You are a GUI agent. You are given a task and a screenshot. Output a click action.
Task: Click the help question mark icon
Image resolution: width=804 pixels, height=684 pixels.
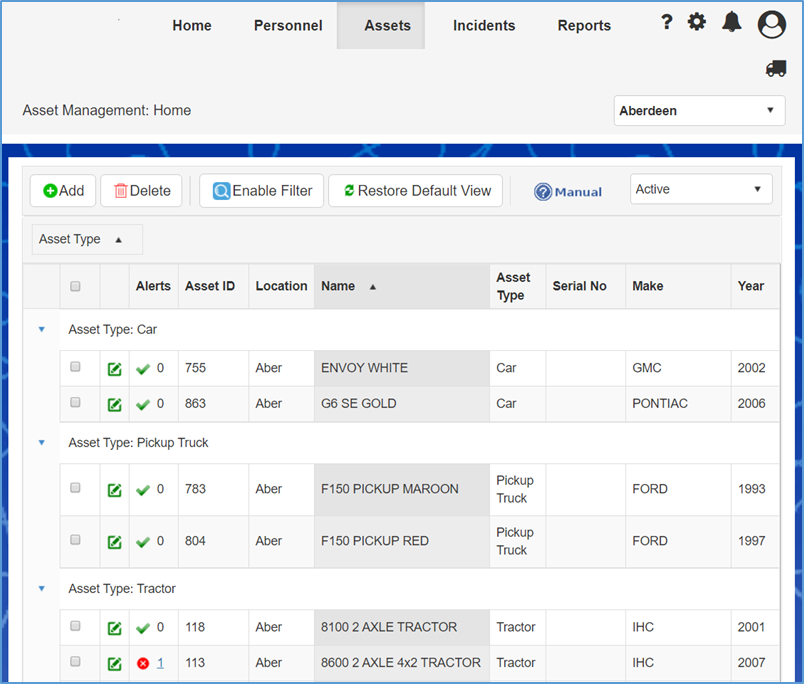667,22
